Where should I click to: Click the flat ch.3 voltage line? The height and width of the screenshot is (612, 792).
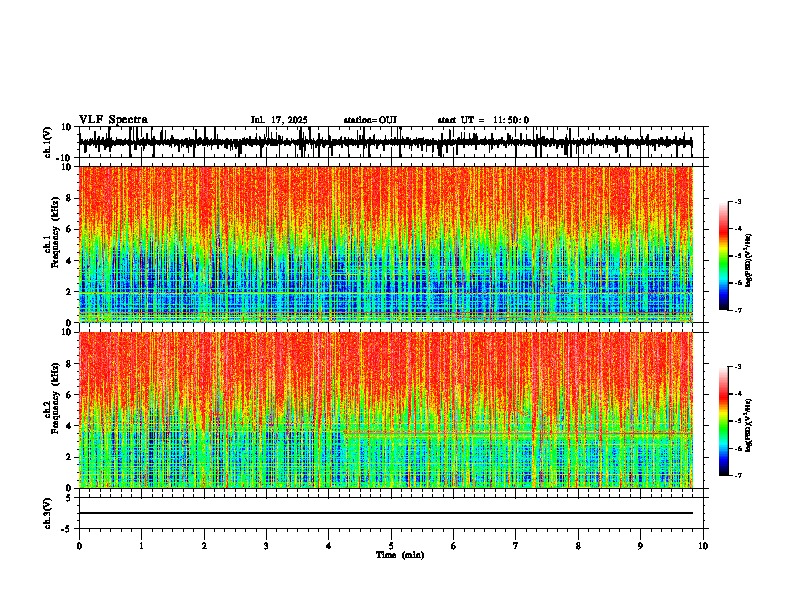coord(386,513)
